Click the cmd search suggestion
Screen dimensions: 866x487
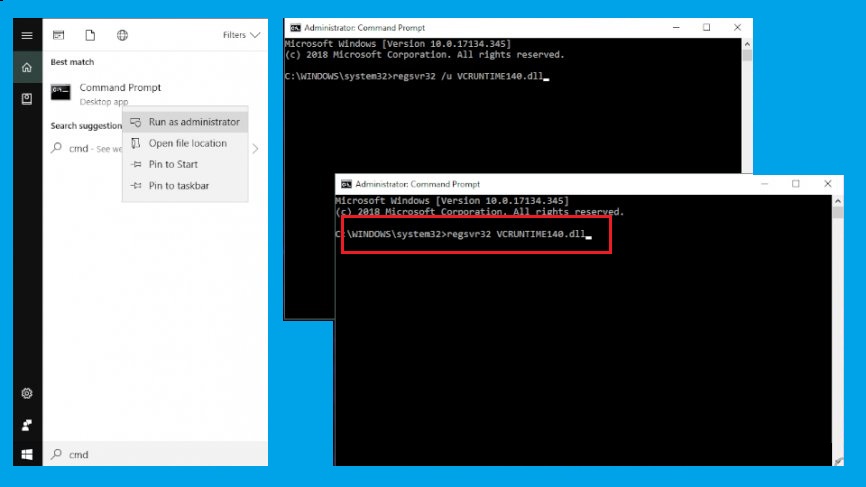[86, 149]
